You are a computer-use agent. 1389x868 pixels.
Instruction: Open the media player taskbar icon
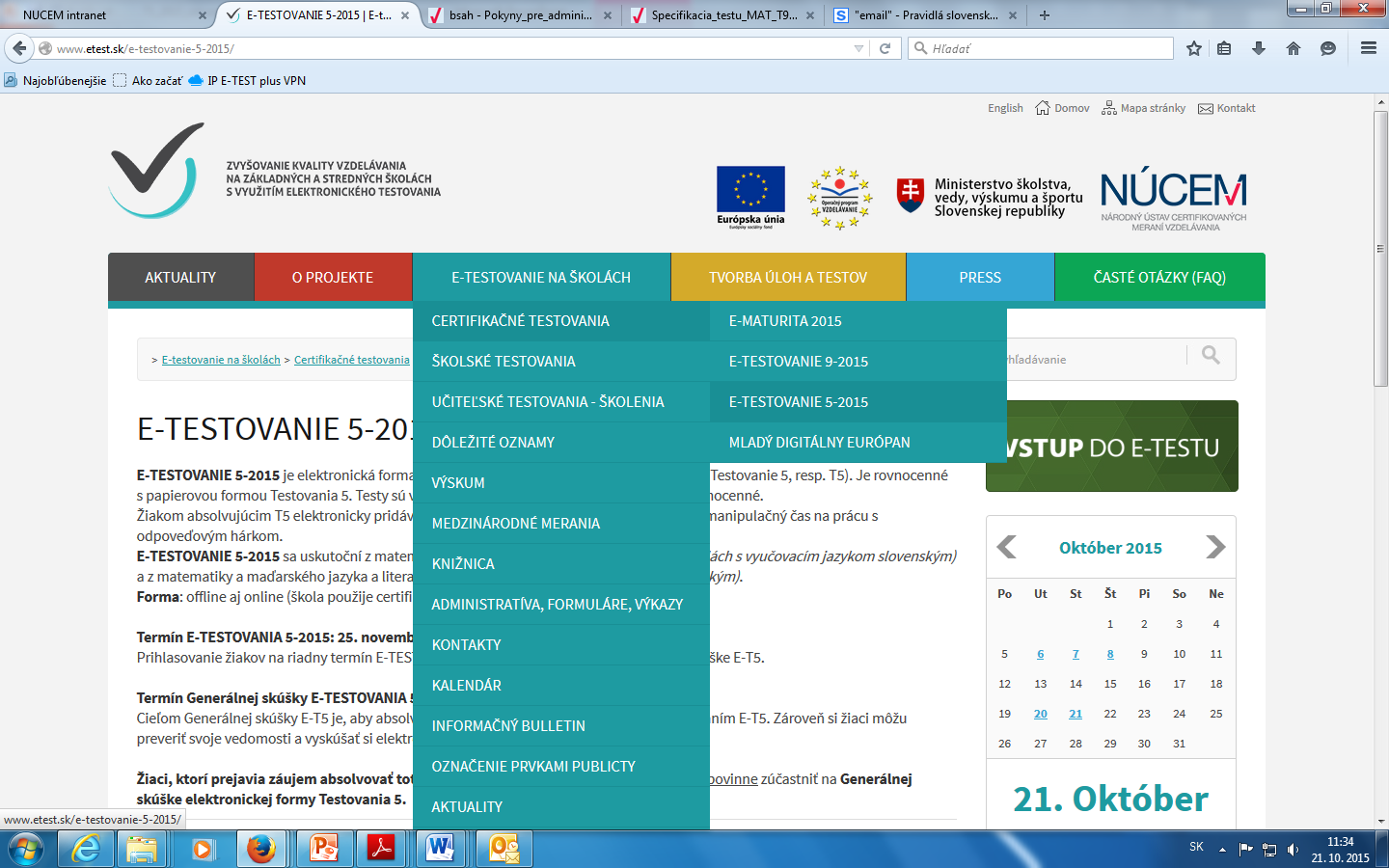tap(202, 849)
